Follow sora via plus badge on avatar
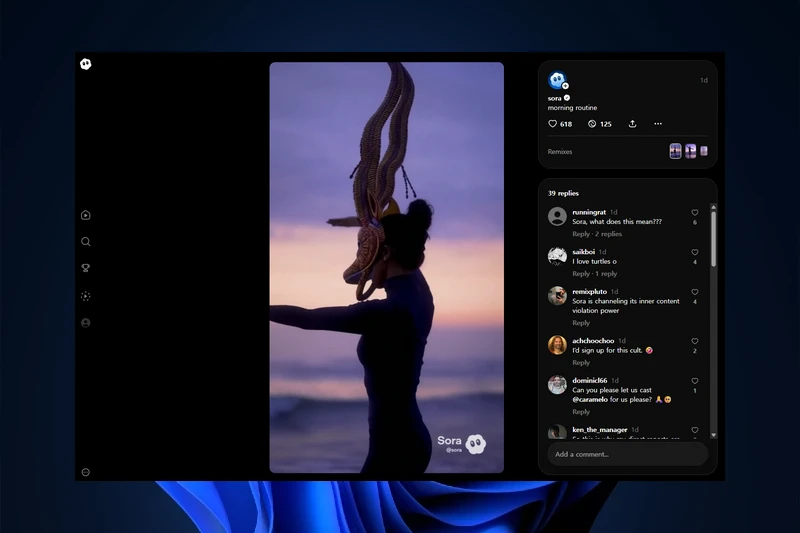The image size is (800, 533). pos(565,86)
